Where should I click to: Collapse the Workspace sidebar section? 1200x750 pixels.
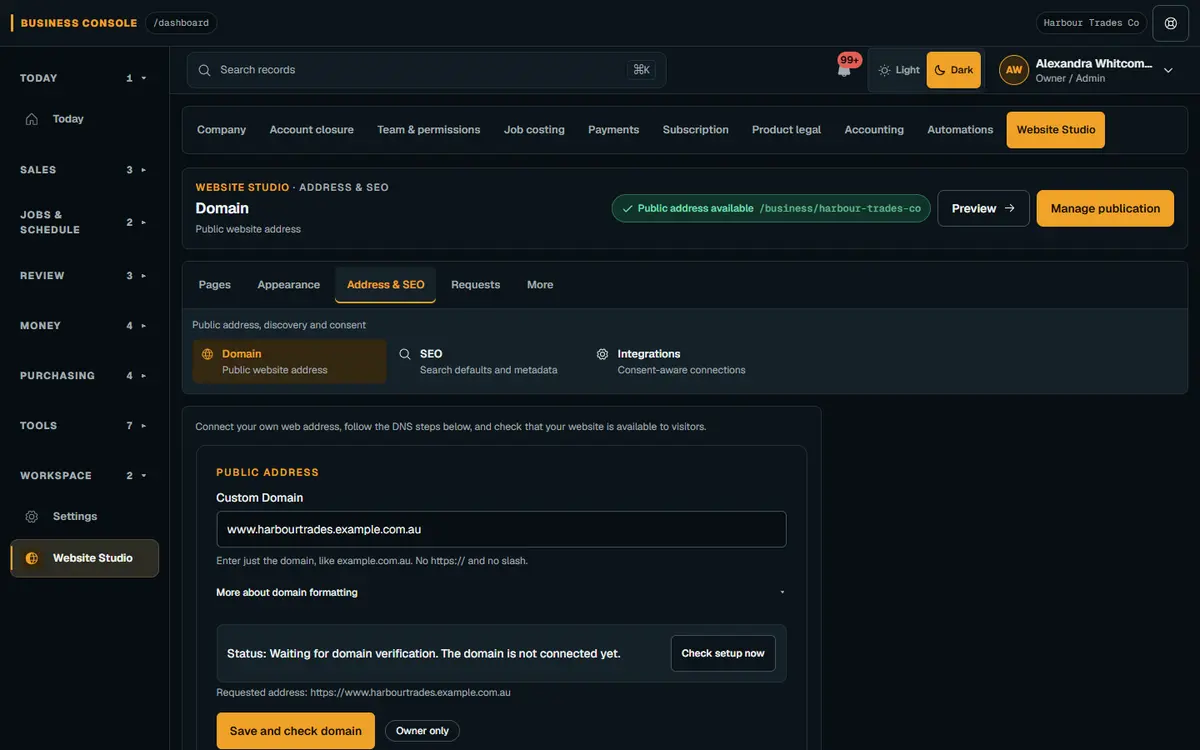coord(84,476)
